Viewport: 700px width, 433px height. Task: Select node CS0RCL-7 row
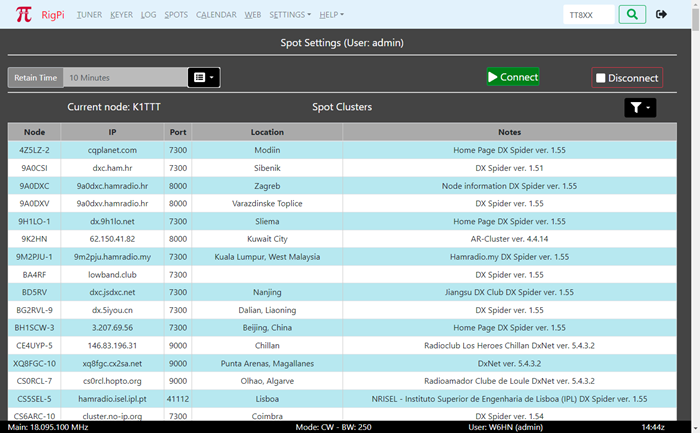click(342, 381)
